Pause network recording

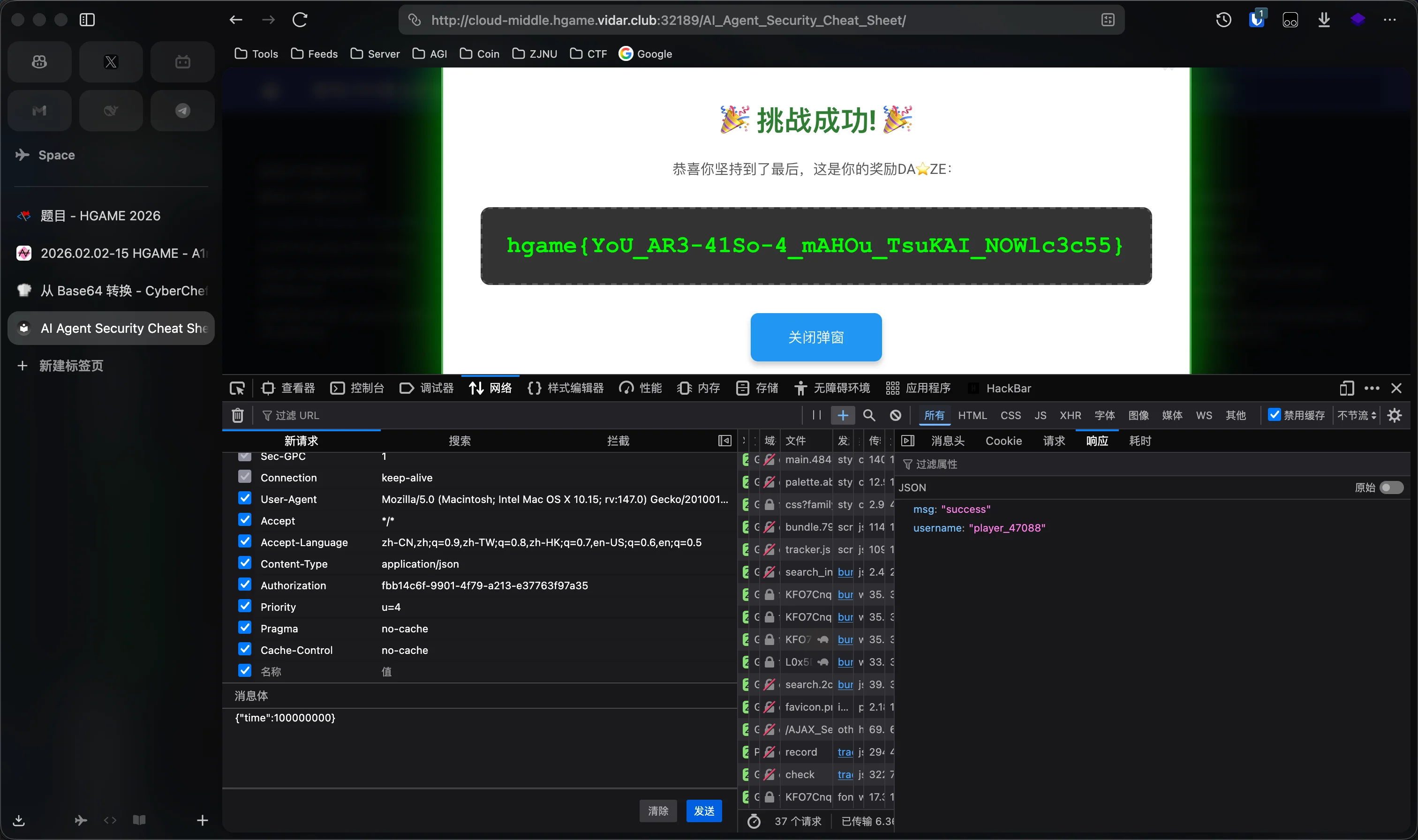tap(816, 415)
